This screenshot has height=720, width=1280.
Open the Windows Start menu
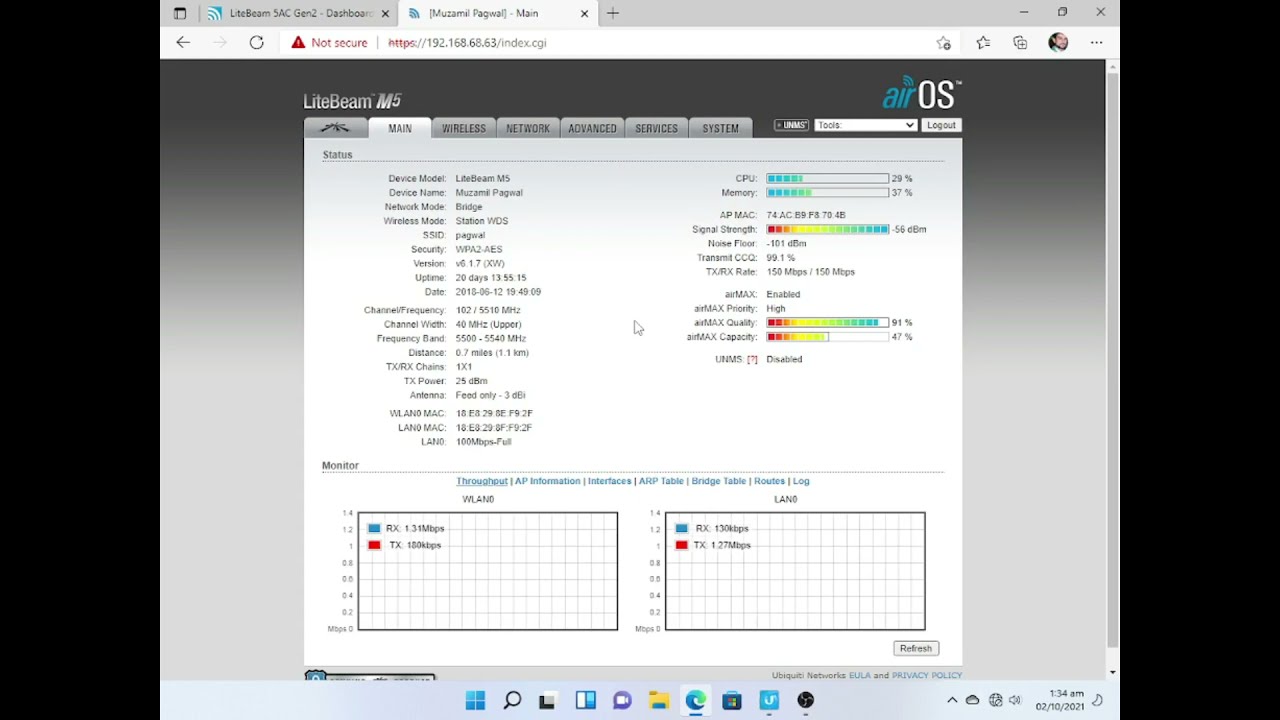[475, 700]
